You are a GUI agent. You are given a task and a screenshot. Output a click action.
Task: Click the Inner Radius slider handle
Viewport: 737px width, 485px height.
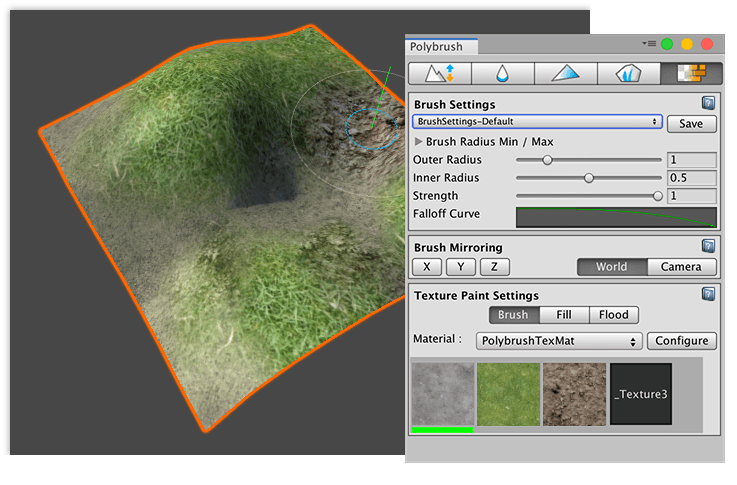(x=589, y=178)
